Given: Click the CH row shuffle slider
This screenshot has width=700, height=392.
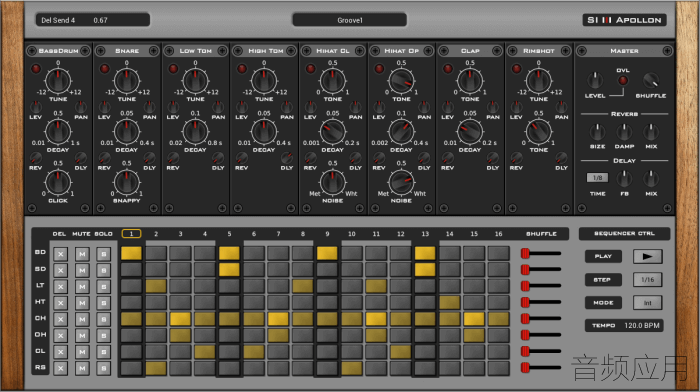Looking at the screenshot, I should pos(541,318).
